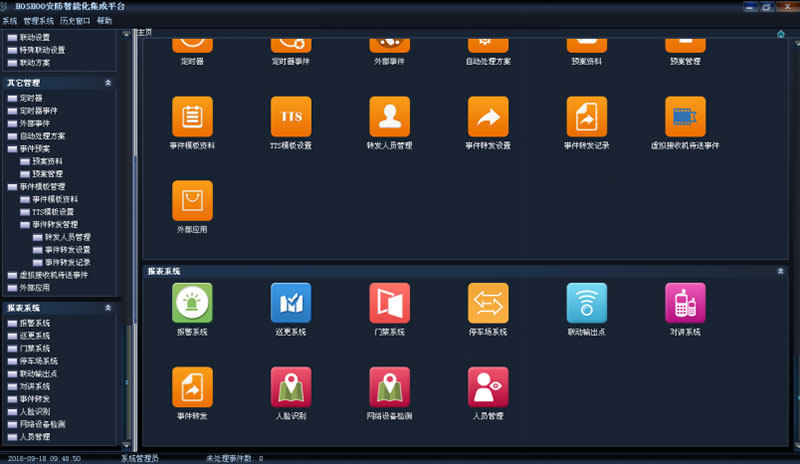Open the 管理系统 menu
The height and width of the screenshot is (464, 800).
(x=39, y=20)
